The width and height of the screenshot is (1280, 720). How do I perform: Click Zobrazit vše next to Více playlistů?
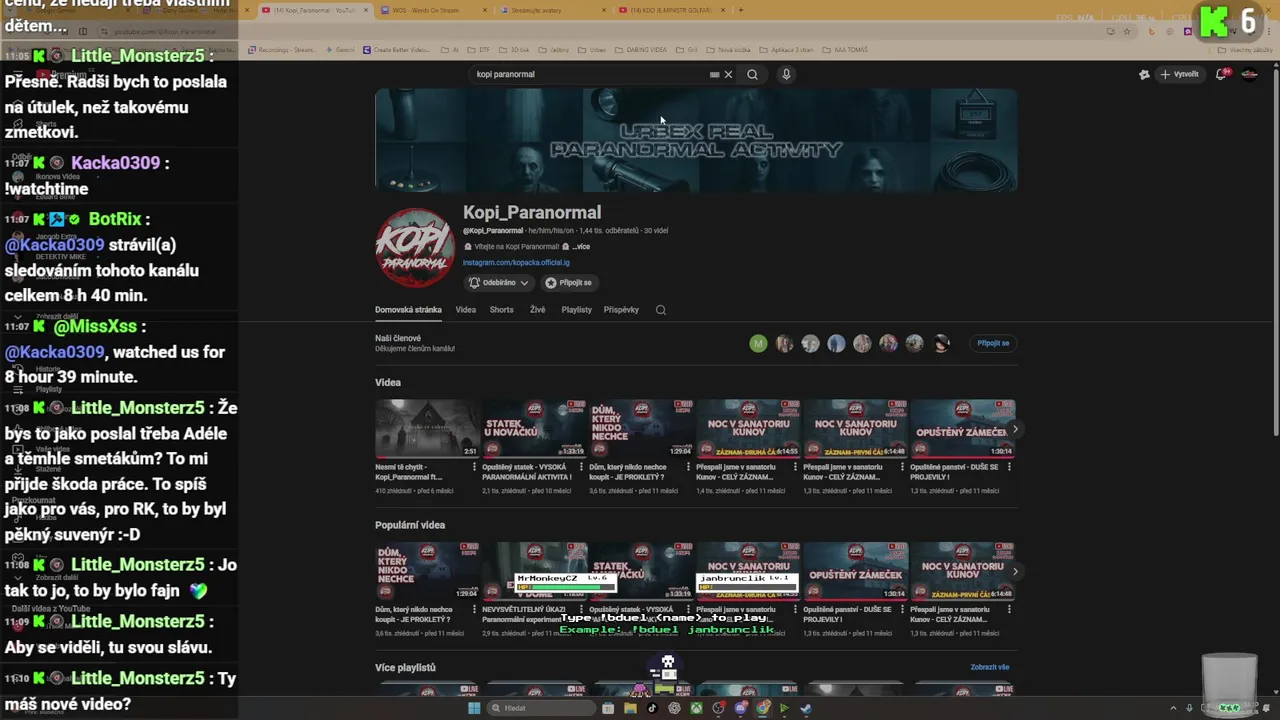pyautogui.click(x=990, y=667)
